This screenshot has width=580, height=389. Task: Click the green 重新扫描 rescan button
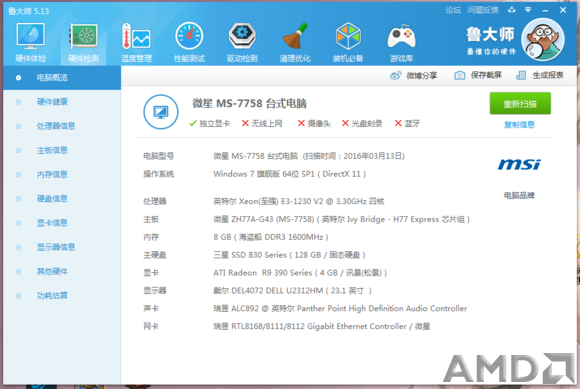[520, 104]
